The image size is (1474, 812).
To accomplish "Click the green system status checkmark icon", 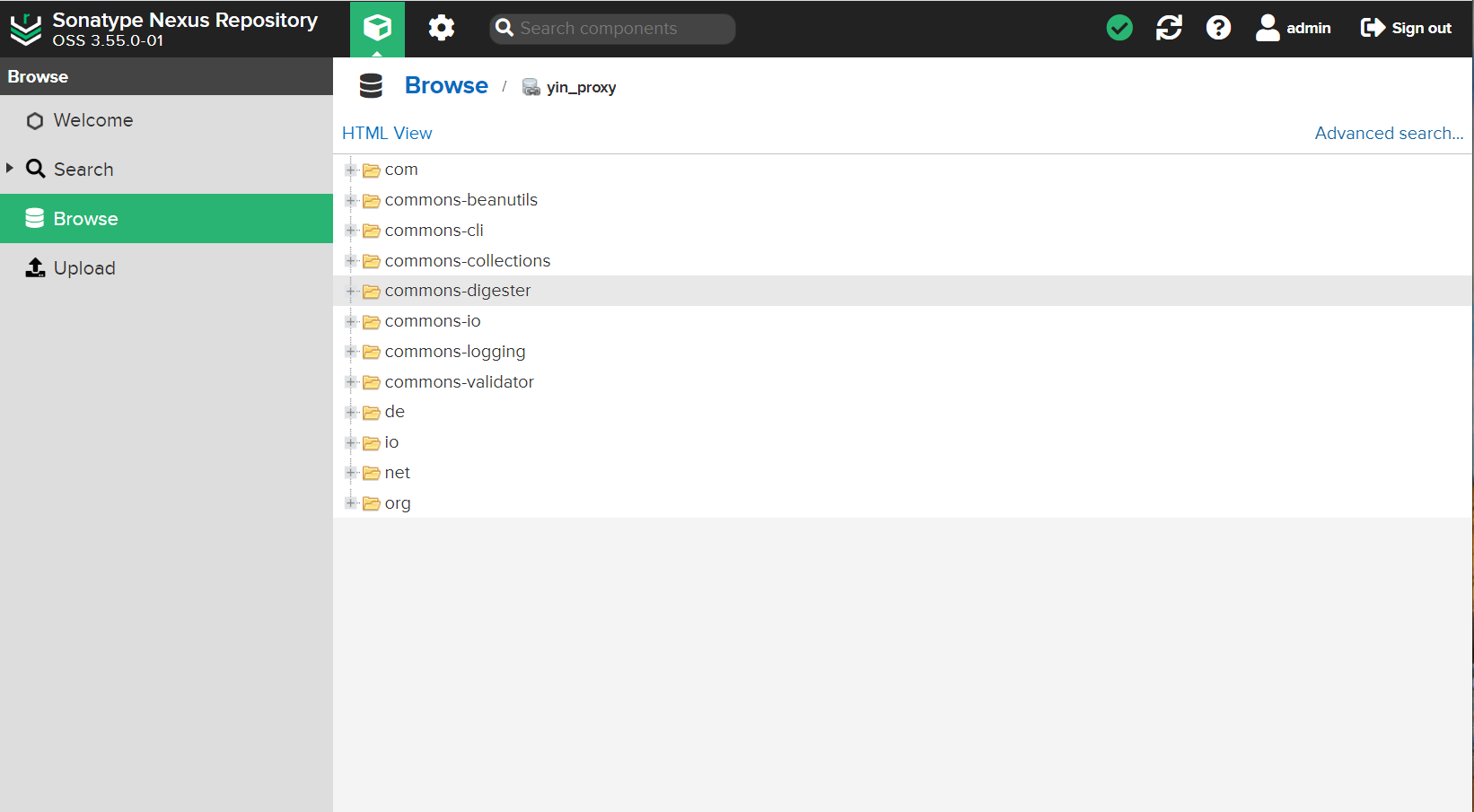I will tap(1119, 28).
